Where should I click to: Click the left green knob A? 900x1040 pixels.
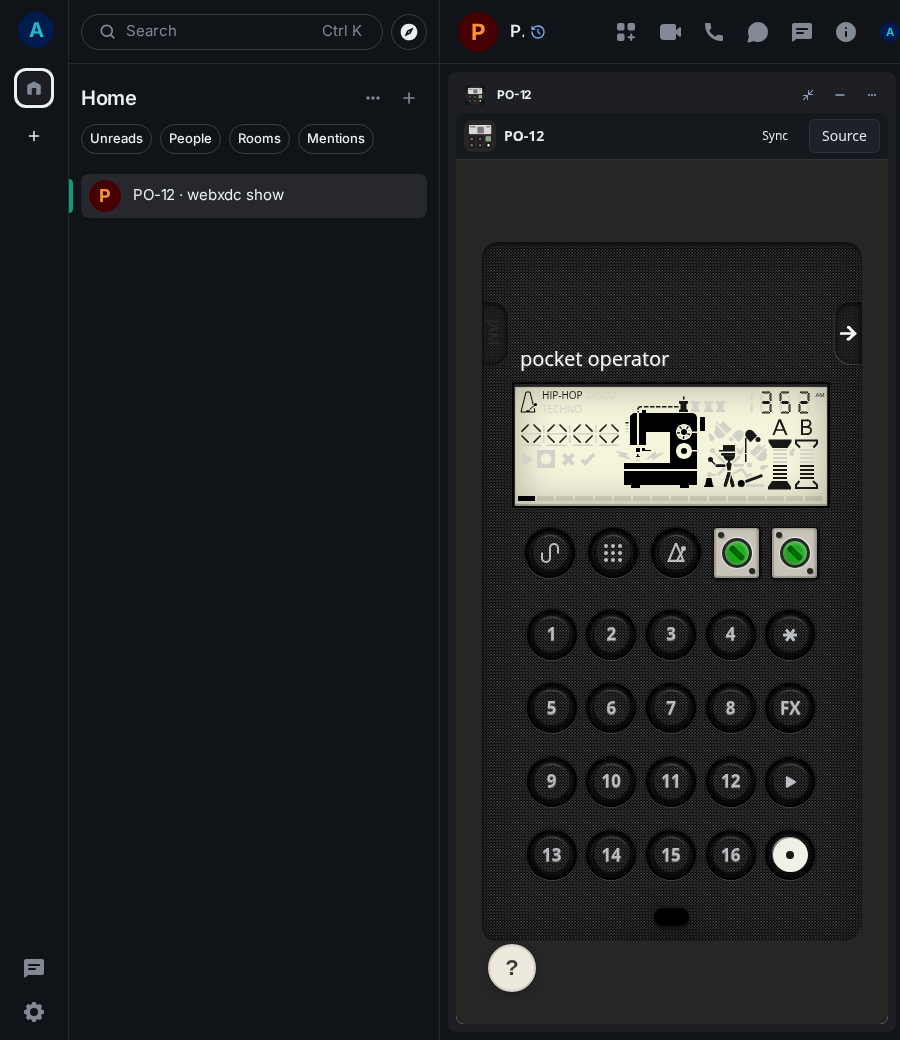click(x=736, y=553)
